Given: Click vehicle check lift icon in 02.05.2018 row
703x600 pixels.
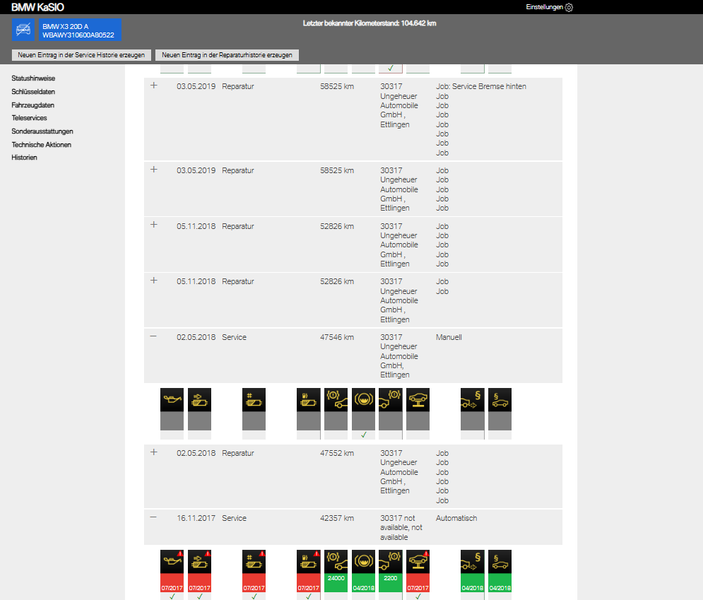Looking at the screenshot, I should point(418,400).
